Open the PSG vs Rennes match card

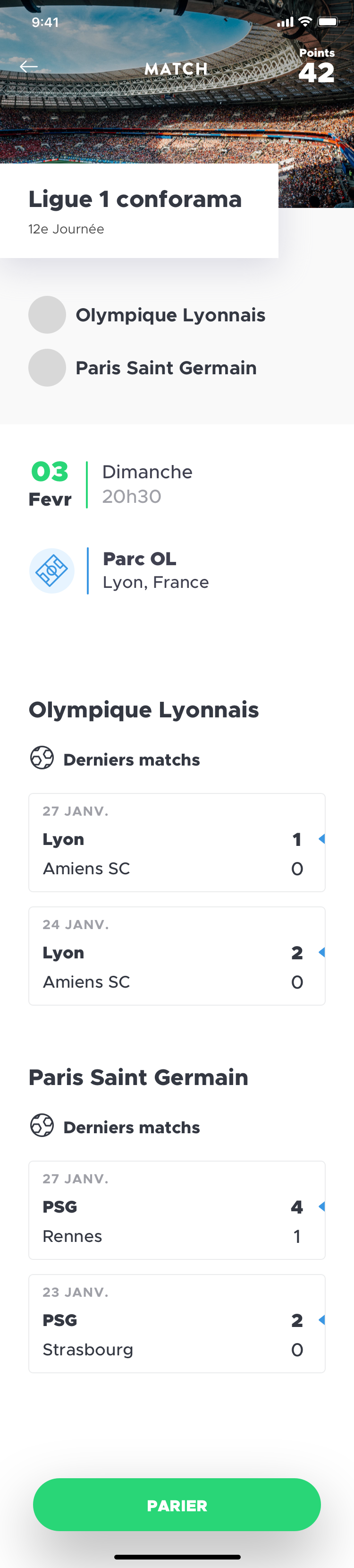[x=177, y=1210]
